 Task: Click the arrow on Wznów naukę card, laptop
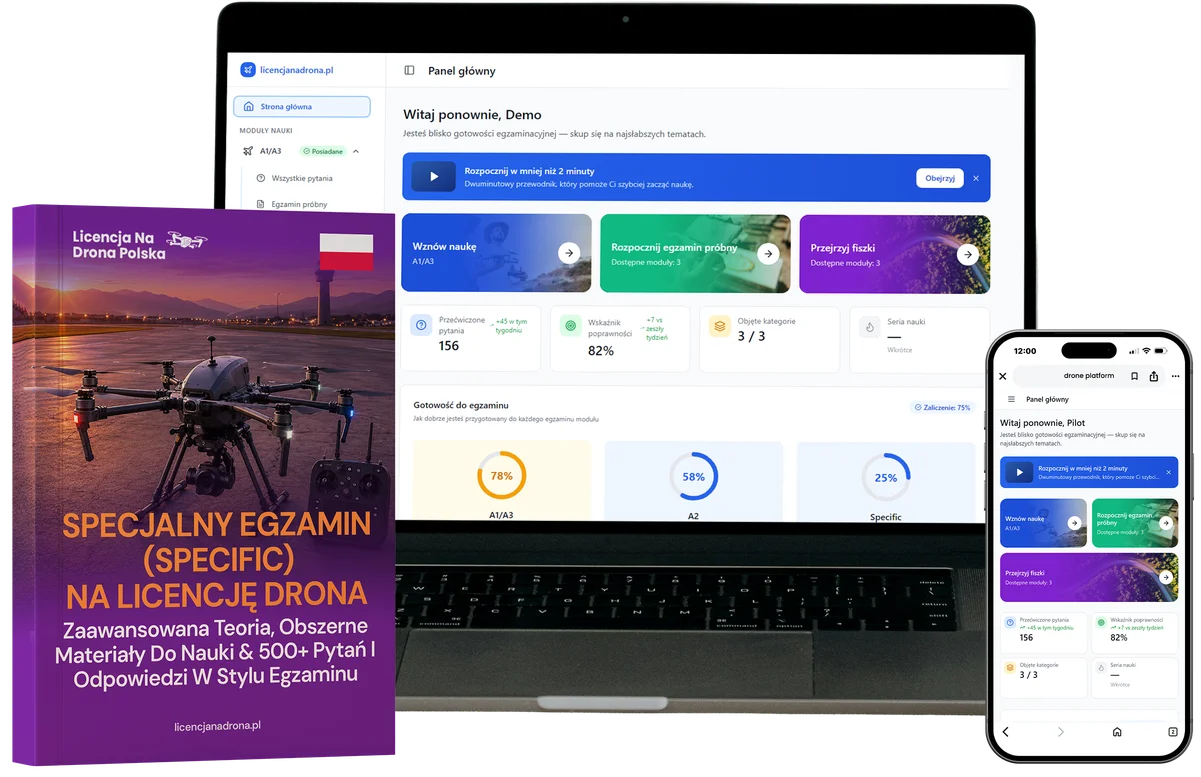[x=569, y=254]
